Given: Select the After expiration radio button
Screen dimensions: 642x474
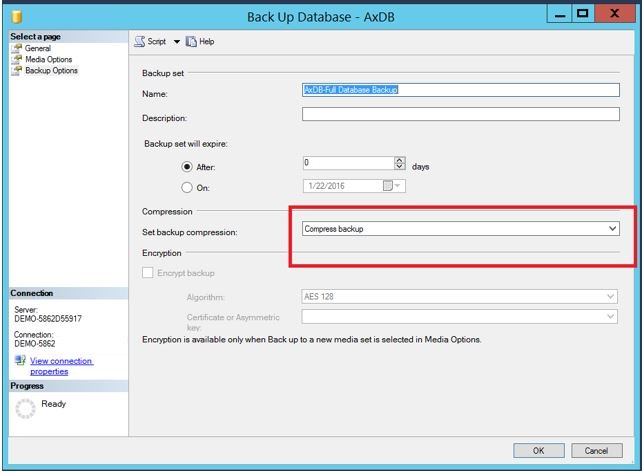Looking at the screenshot, I should (x=187, y=167).
